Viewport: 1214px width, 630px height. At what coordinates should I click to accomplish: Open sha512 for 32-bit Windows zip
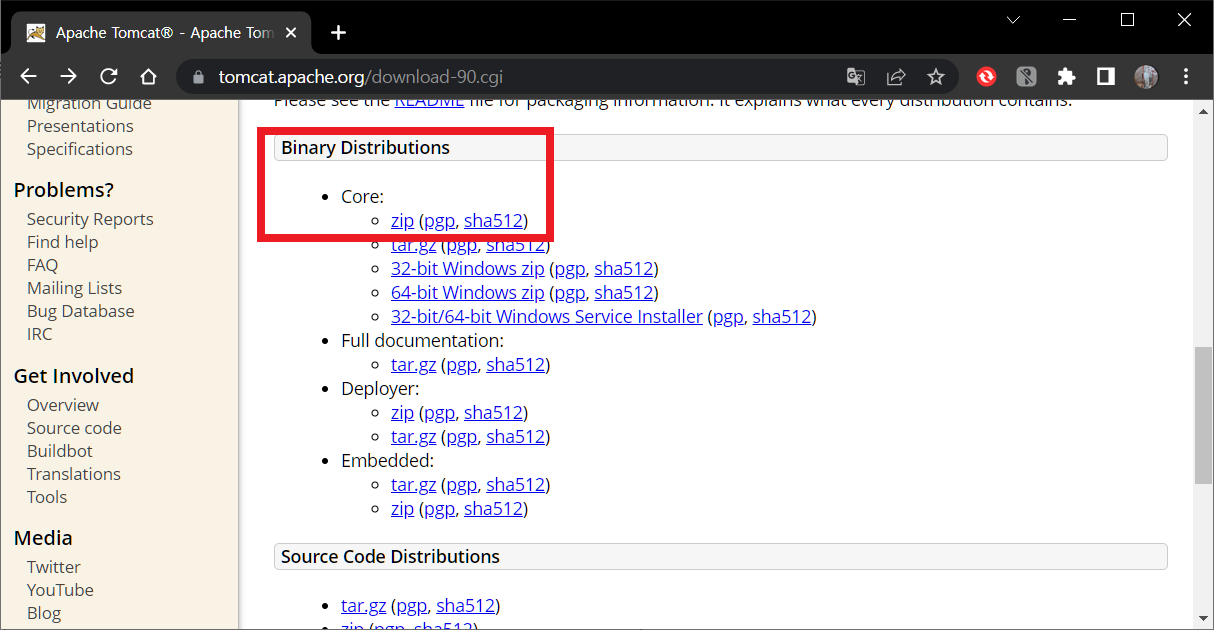point(624,269)
